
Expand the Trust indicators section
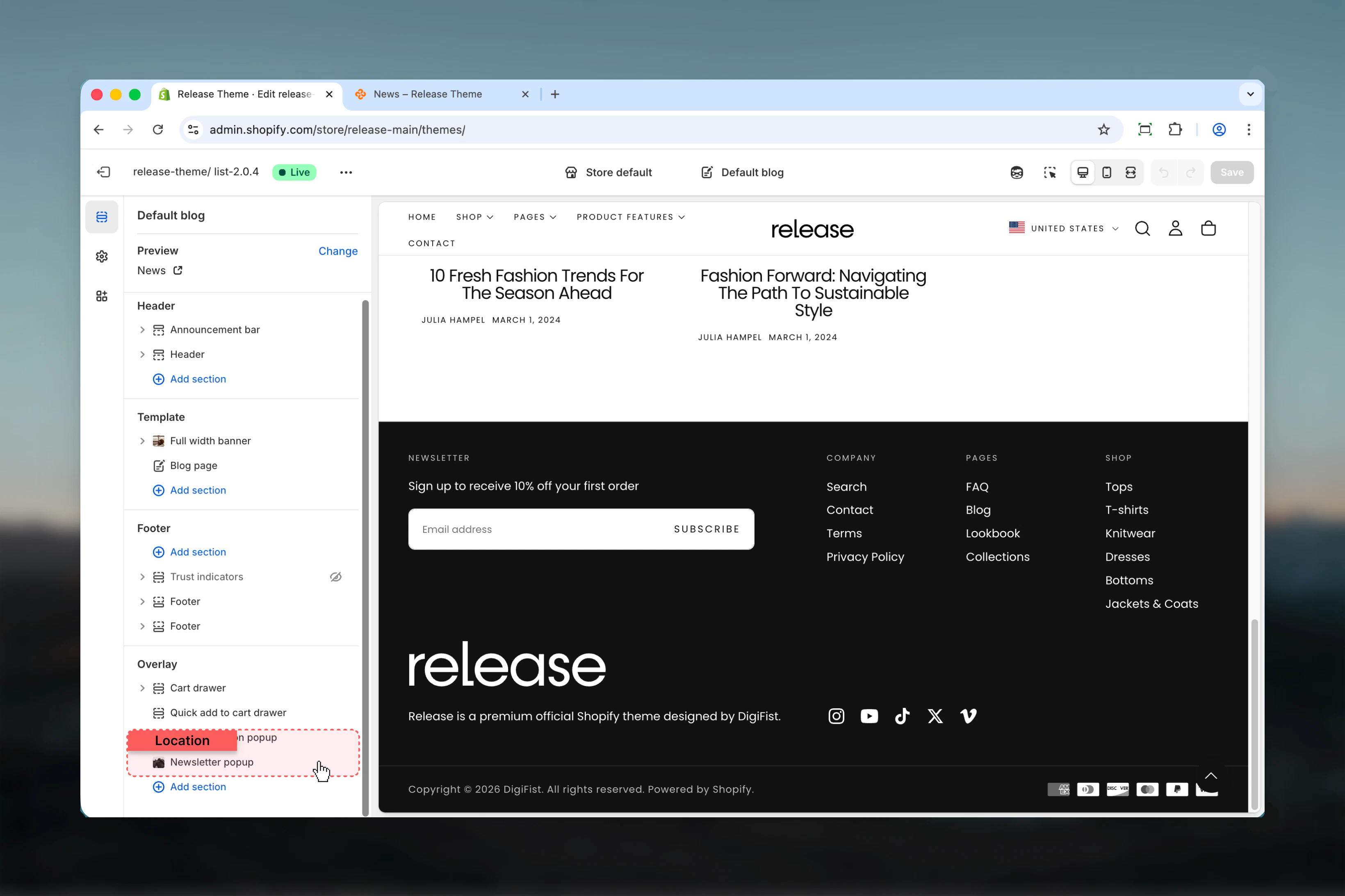pos(142,577)
